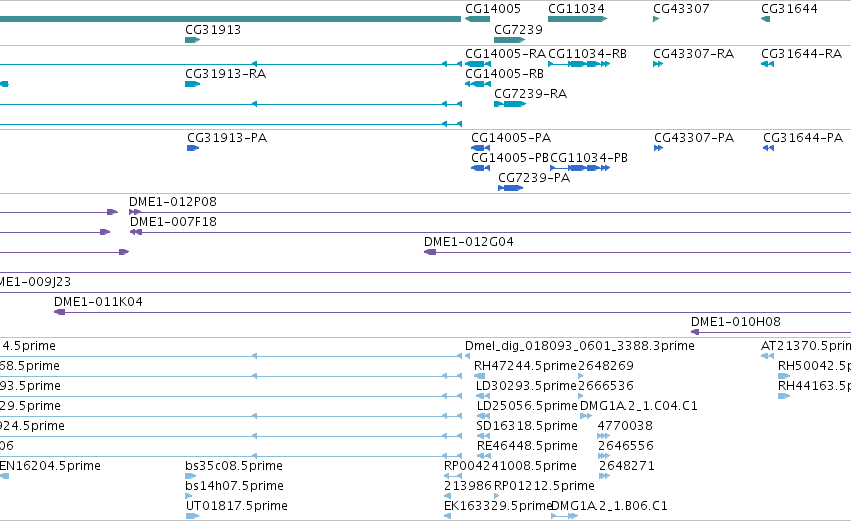Select the CG14005 gene label
This screenshot has width=851, height=521.
[x=493, y=9]
